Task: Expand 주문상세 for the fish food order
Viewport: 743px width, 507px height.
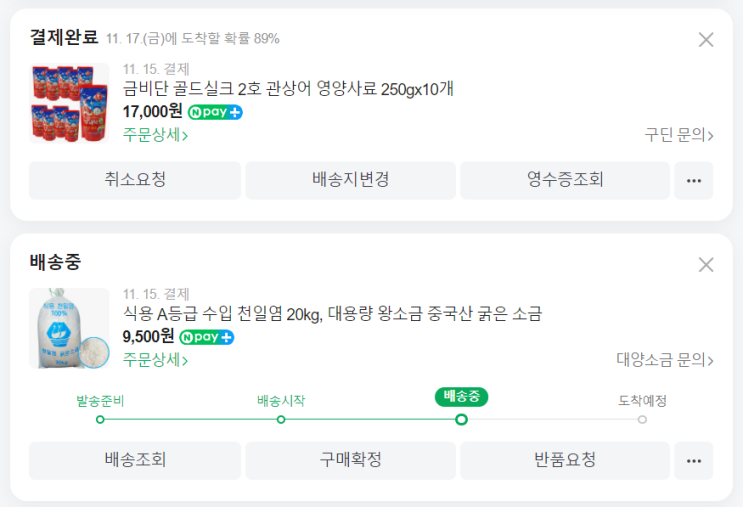Action: point(156,135)
